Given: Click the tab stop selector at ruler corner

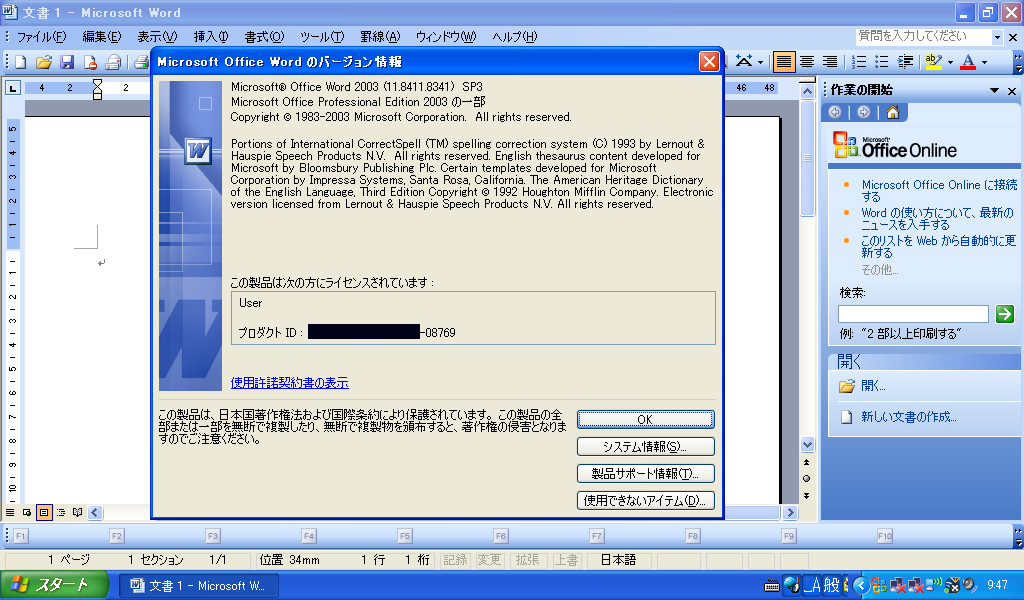Looking at the screenshot, I should click(x=13, y=87).
